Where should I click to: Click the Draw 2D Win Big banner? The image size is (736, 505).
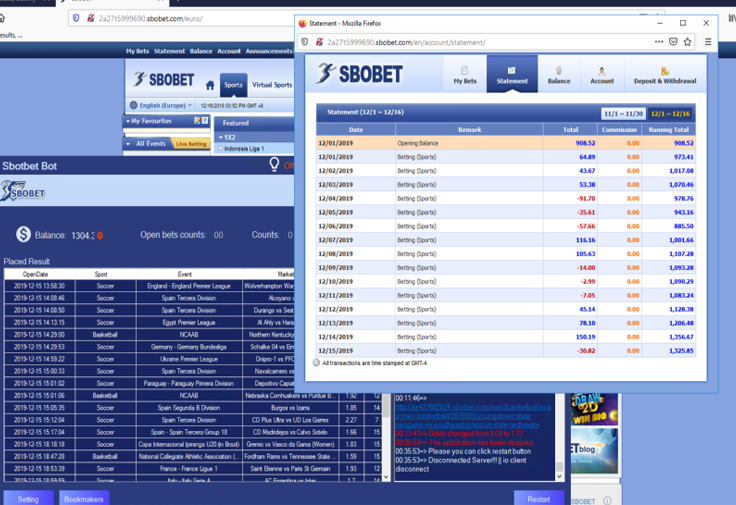tap(594, 409)
